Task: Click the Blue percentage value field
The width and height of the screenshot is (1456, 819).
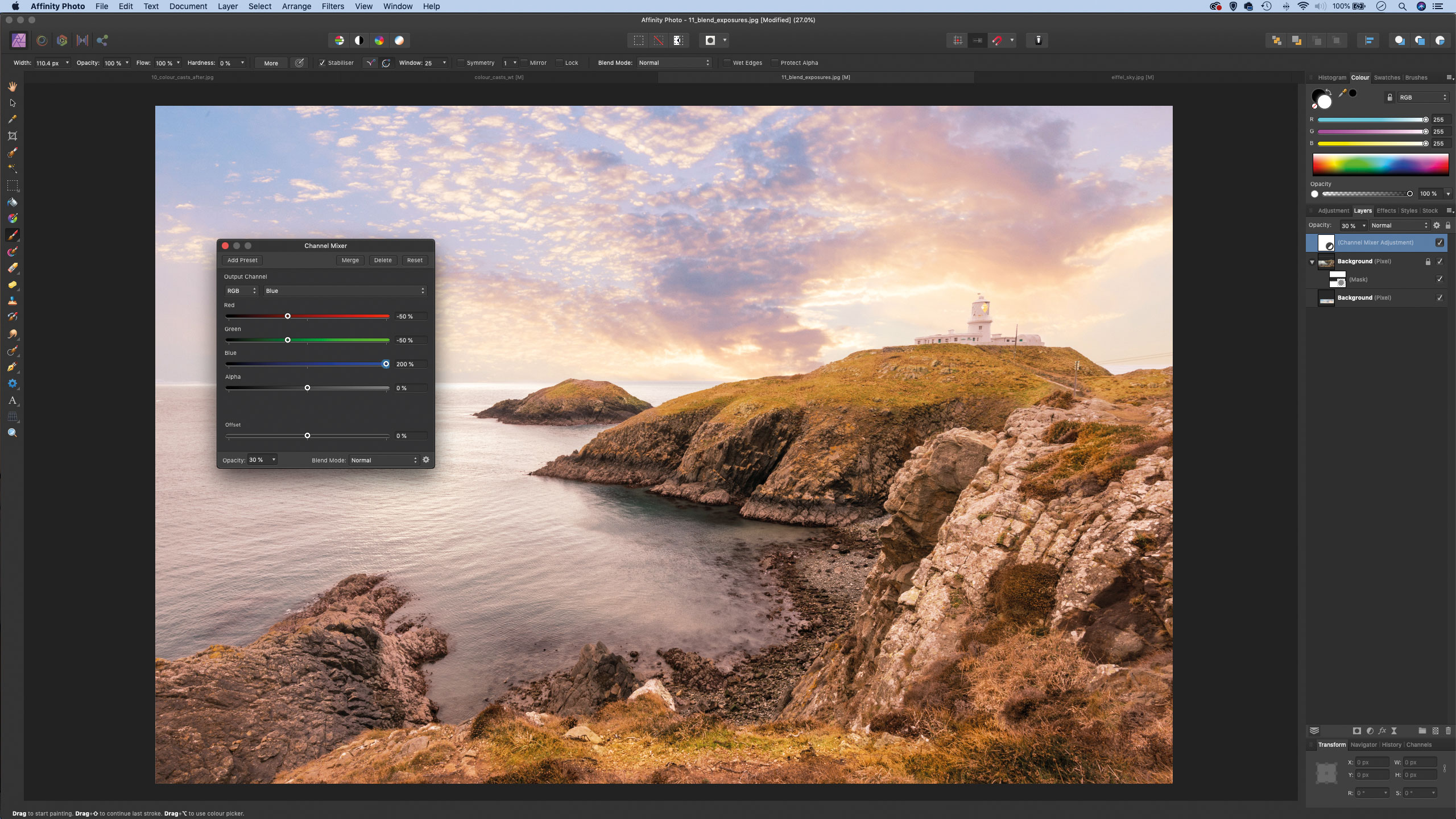Action: coord(411,364)
